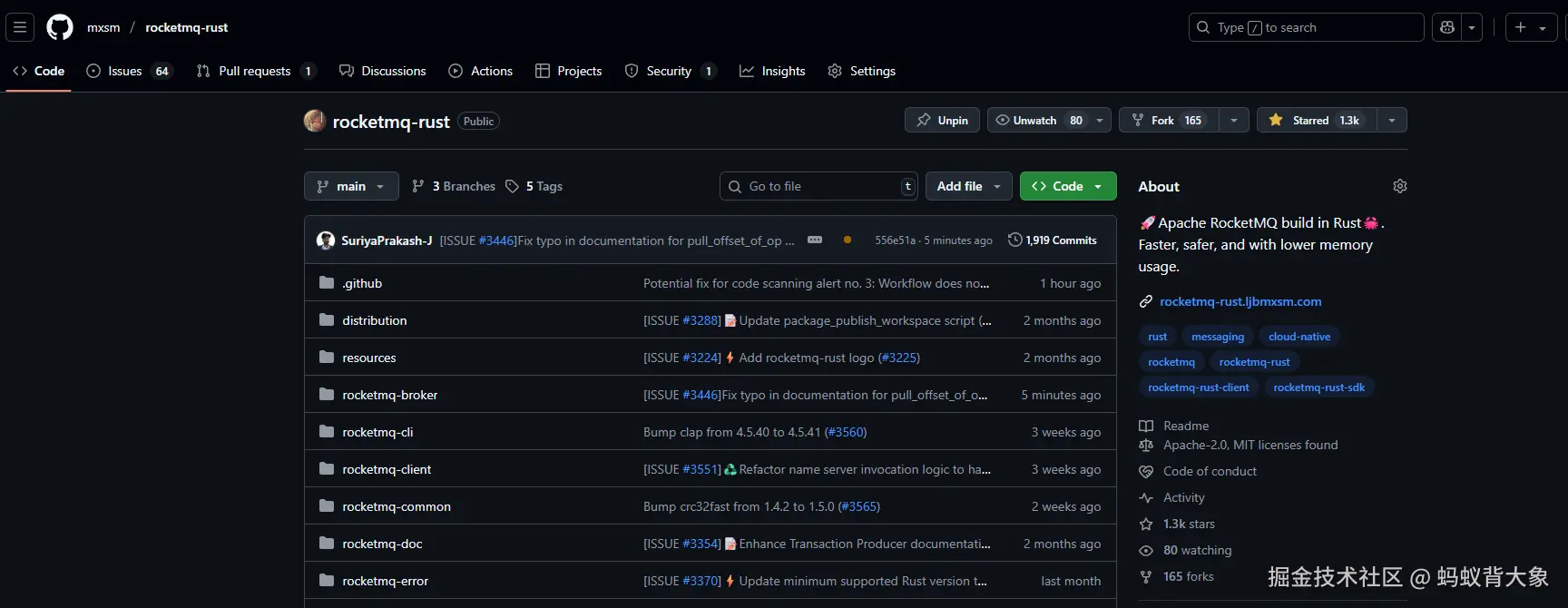
Task: Open the create new plus menu
Action: point(1531,27)
